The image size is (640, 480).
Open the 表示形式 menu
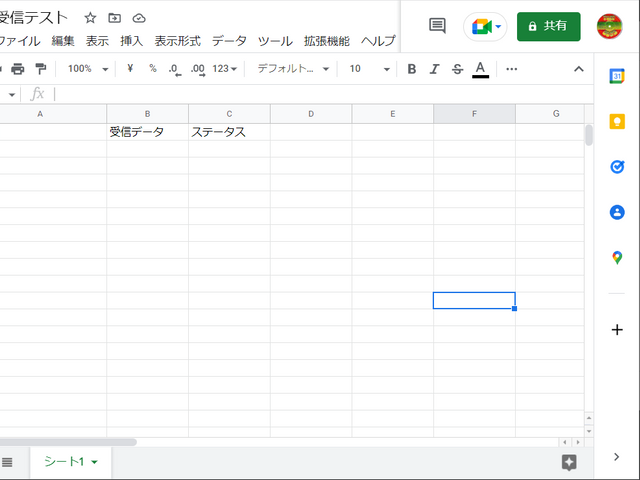pos(178,41)
